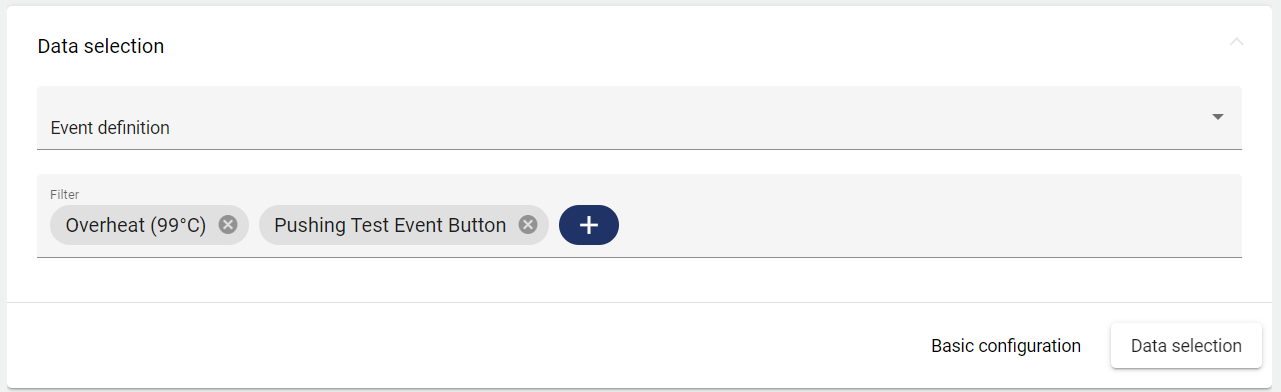This screenshot has height=392, width=1281.
Task: Add a filter with the plus button
Action: (x=589, y=225)
